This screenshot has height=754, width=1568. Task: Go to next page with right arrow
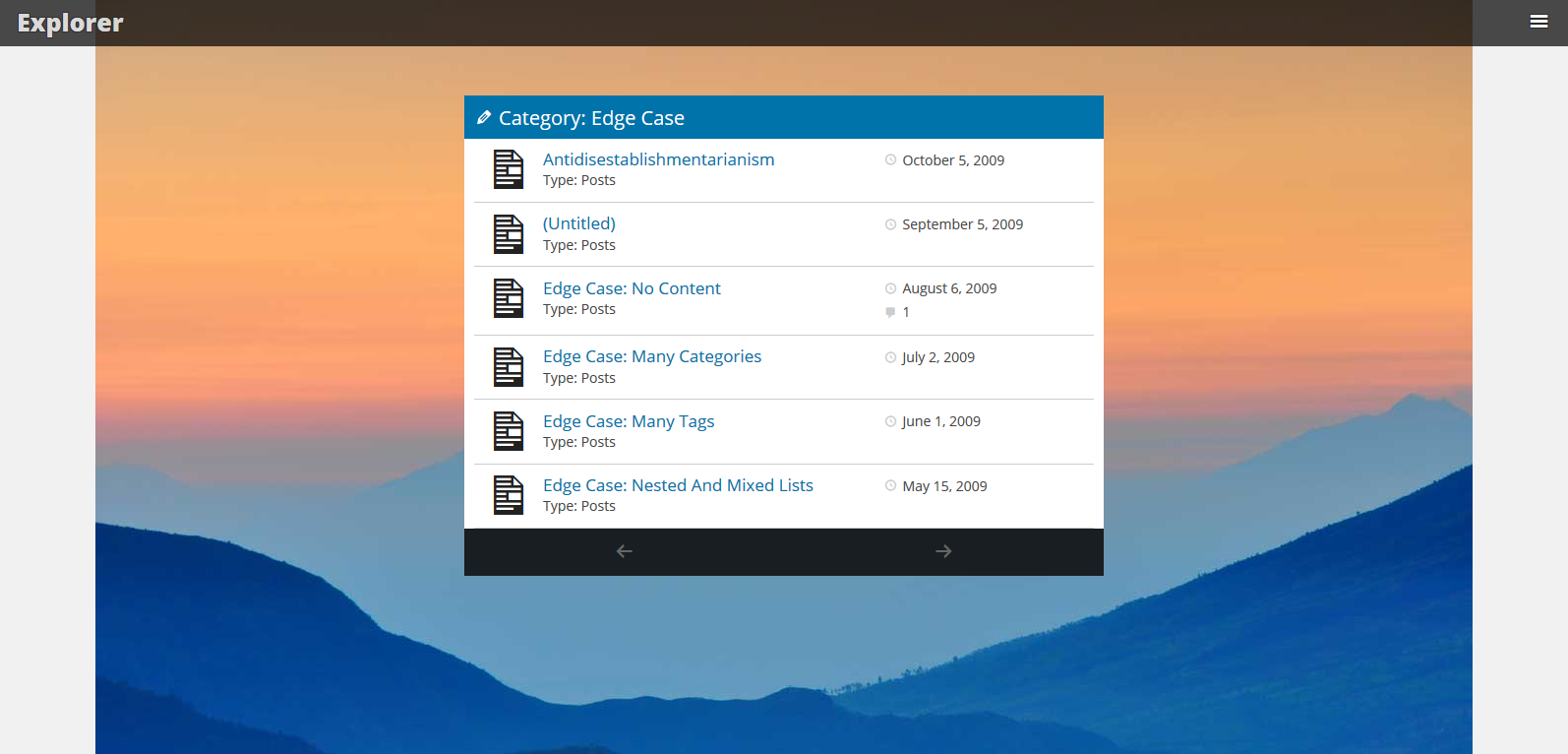pos(943,551)
